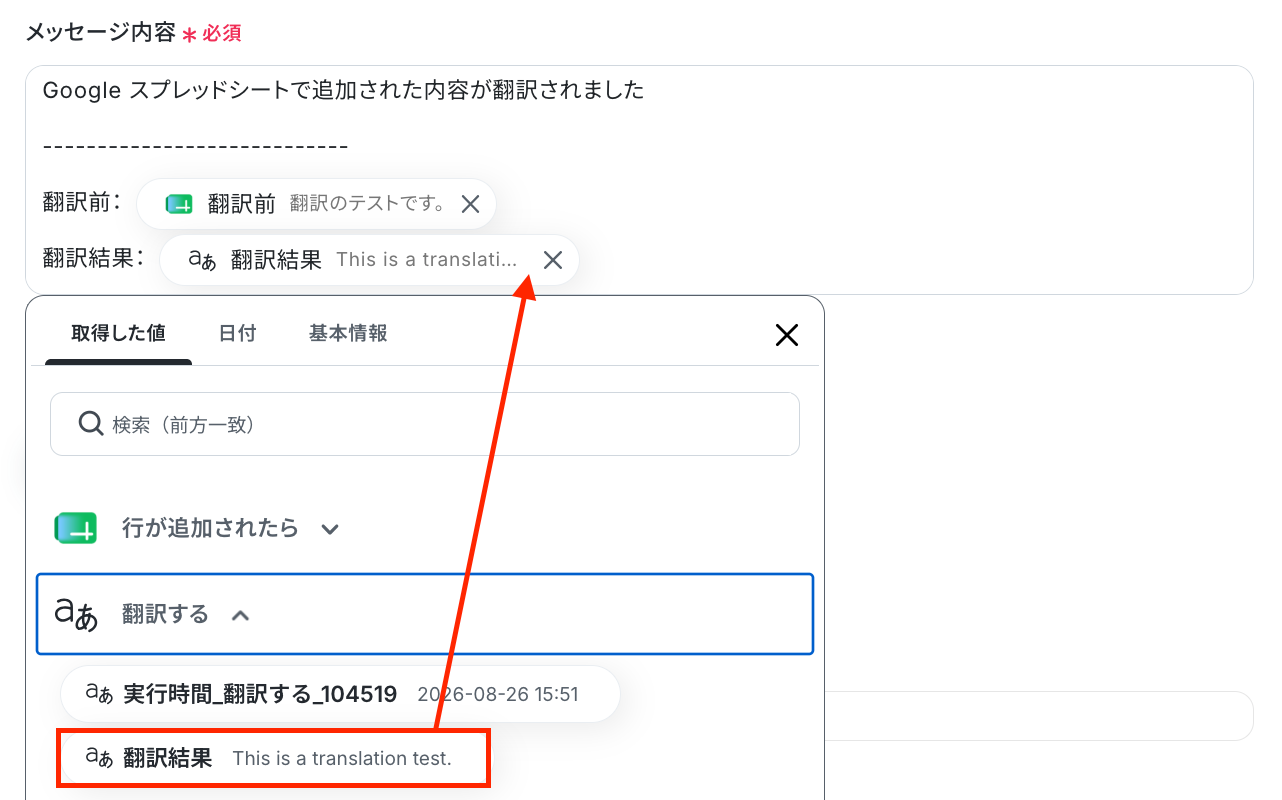Switch to the 日付 tab

pyautogui.click(x=237, y=333)
